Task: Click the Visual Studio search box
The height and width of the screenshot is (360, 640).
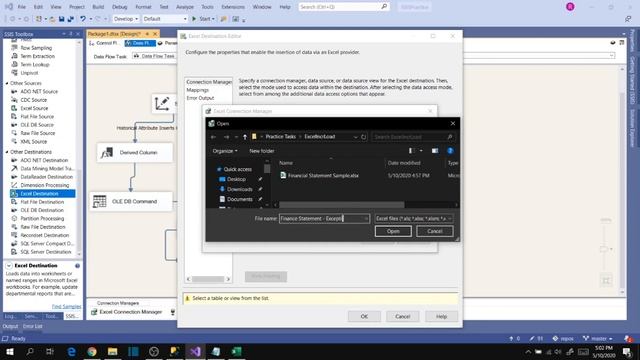Action: pyautogui.click(x=344, y=7)
